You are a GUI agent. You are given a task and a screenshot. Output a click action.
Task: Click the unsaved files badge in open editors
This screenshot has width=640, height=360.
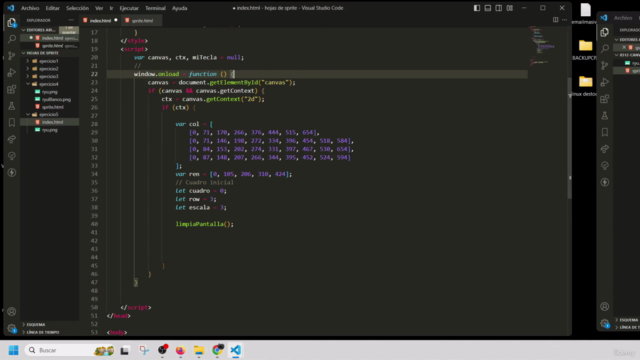pyautogui.click(x=69, y=30)
